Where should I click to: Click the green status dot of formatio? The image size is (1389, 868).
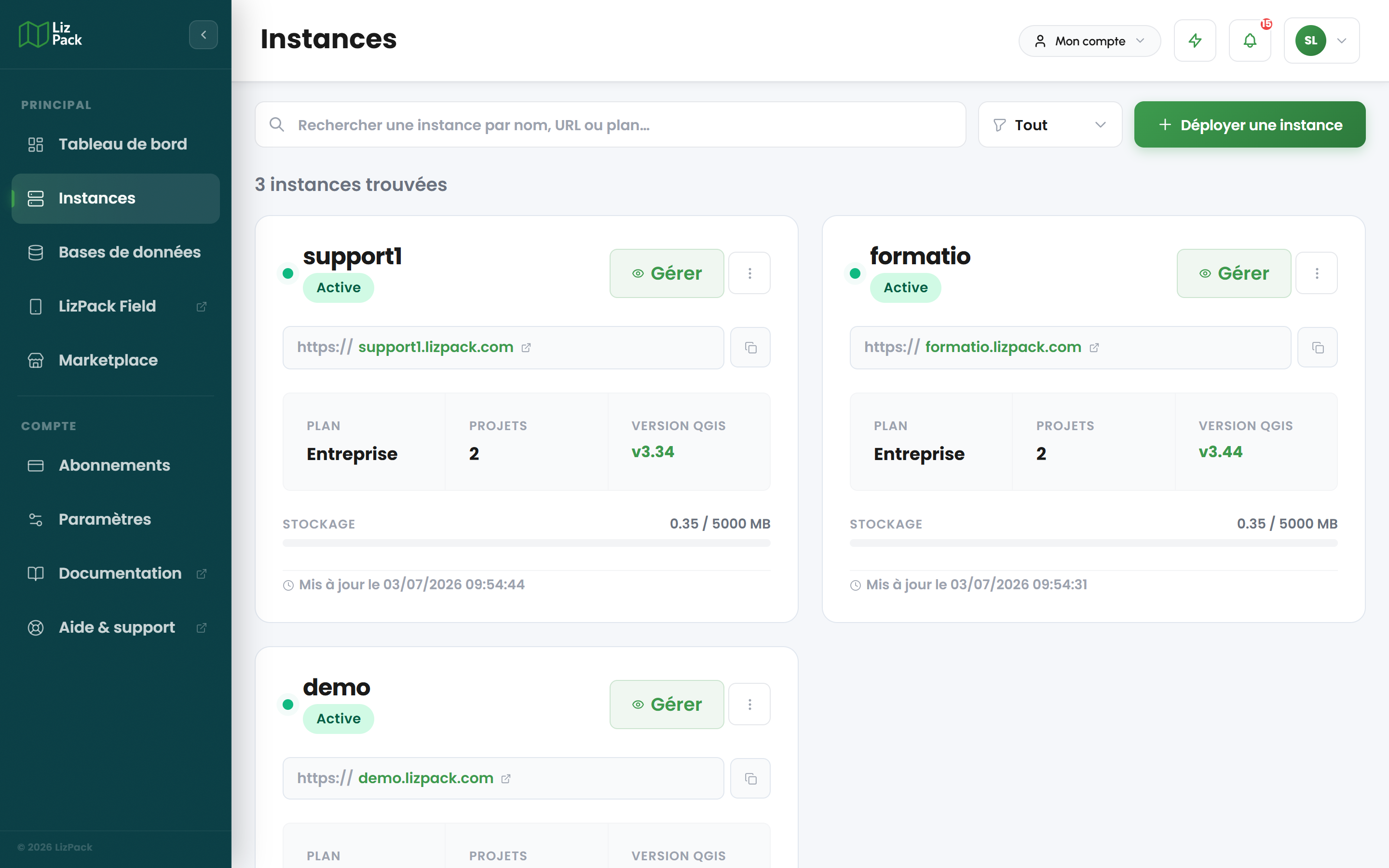coord(855,273)
